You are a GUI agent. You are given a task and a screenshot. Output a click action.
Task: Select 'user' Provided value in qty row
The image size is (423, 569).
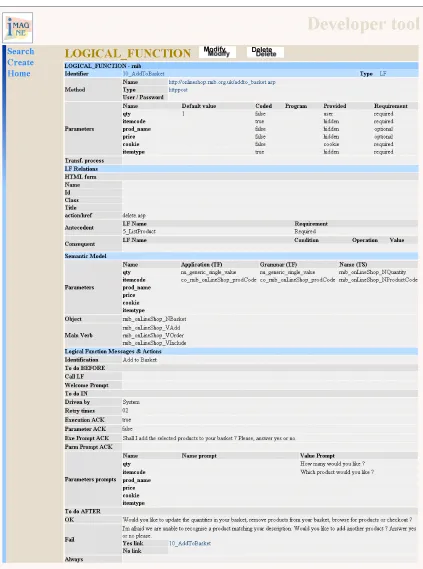point(328,114)
